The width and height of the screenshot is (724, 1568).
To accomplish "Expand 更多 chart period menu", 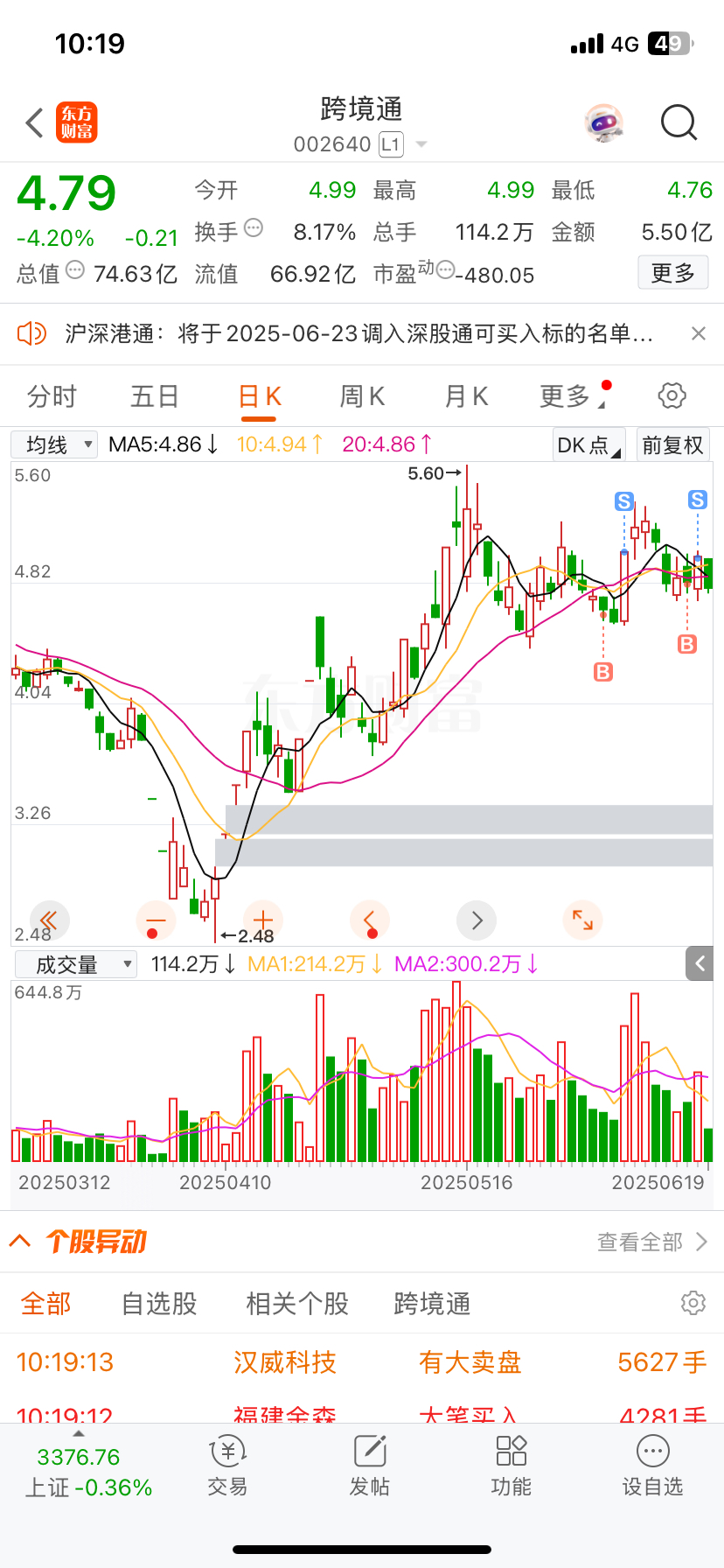I will tap(573, 396).
